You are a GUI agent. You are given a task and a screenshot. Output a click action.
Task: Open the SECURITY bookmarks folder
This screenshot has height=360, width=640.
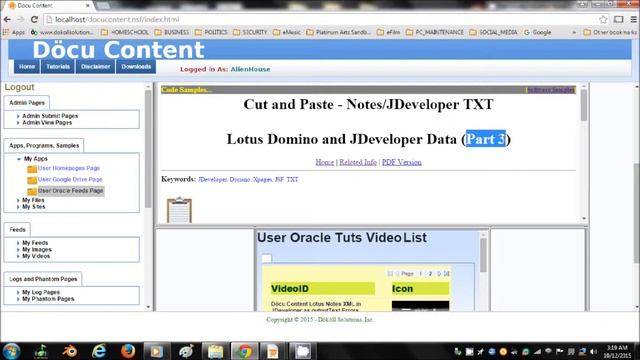pyautogui.click(x=250, y=32)
